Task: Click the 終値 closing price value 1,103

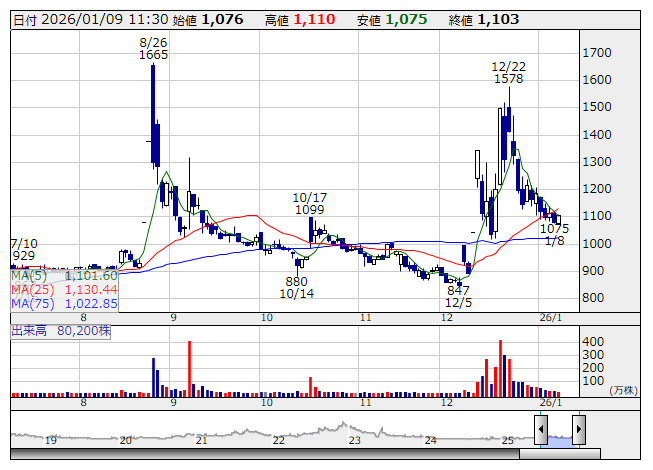Action: (x=497, y=19)
